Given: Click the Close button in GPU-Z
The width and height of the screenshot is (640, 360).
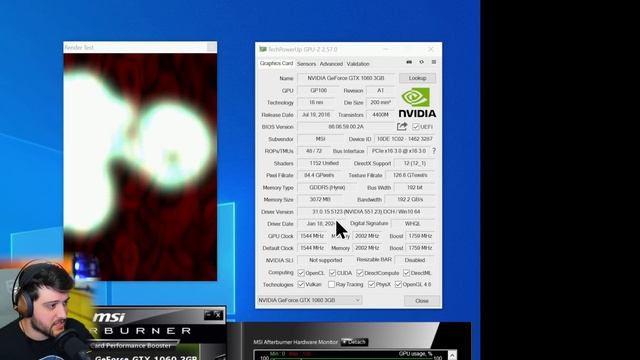Looking at the screenshot, I should pyautogui.click(x=422, y=301).
